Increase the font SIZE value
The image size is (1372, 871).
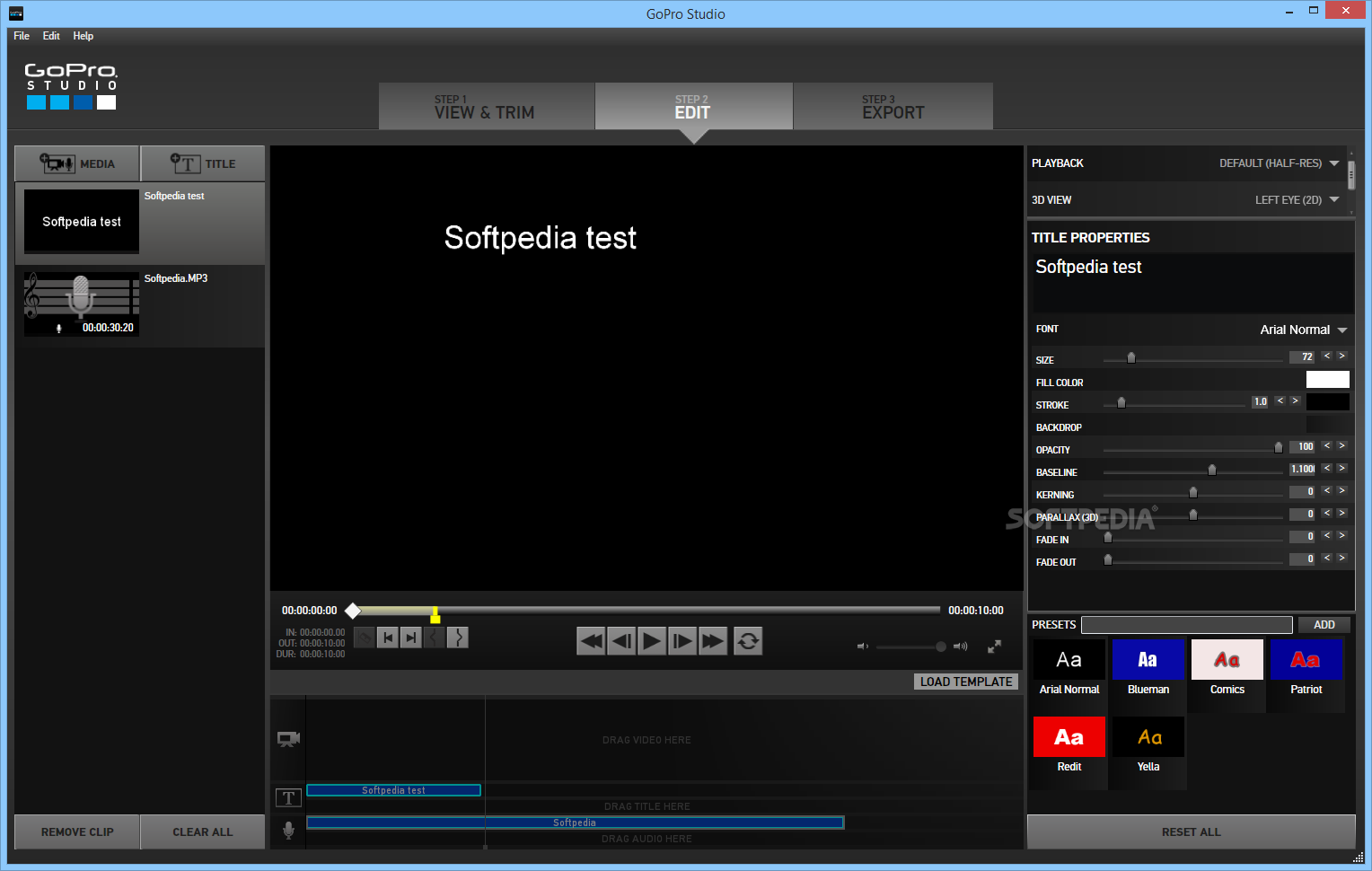[1342, 356]
